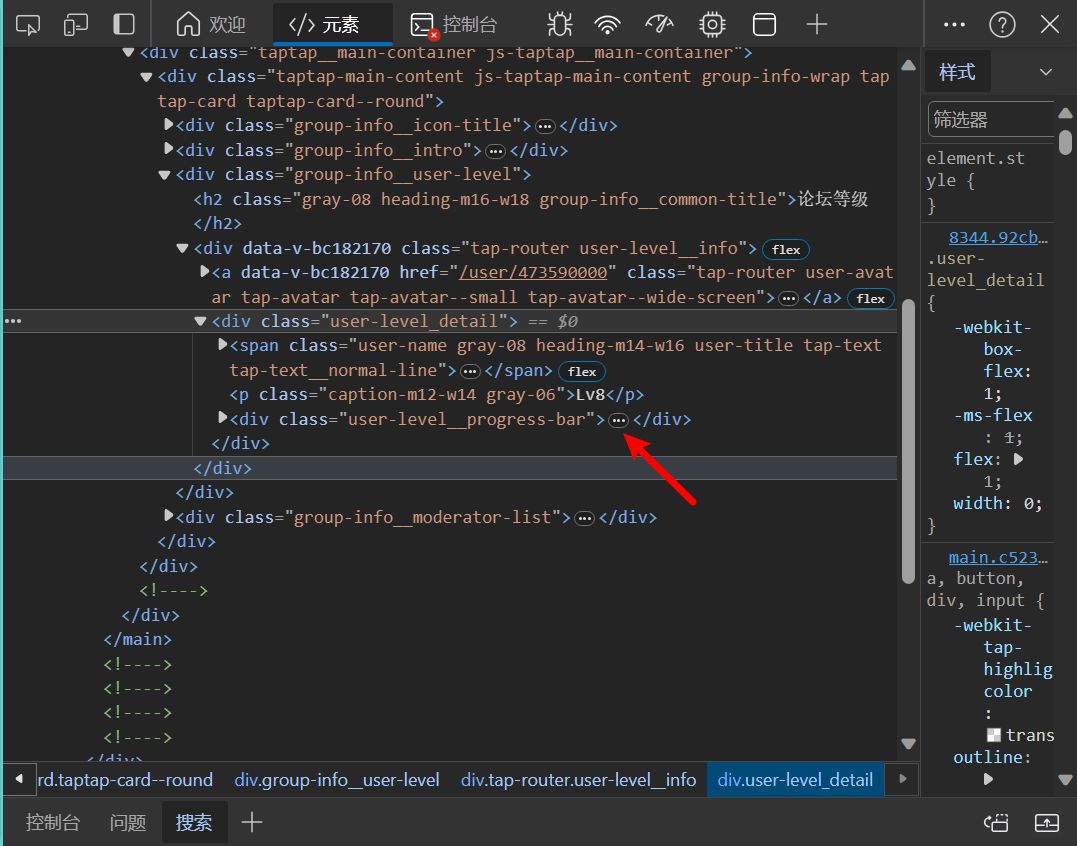The image size is (1077, 846).
Task: Expand the user-level__progress-bar node
Action: pos(222,418)
